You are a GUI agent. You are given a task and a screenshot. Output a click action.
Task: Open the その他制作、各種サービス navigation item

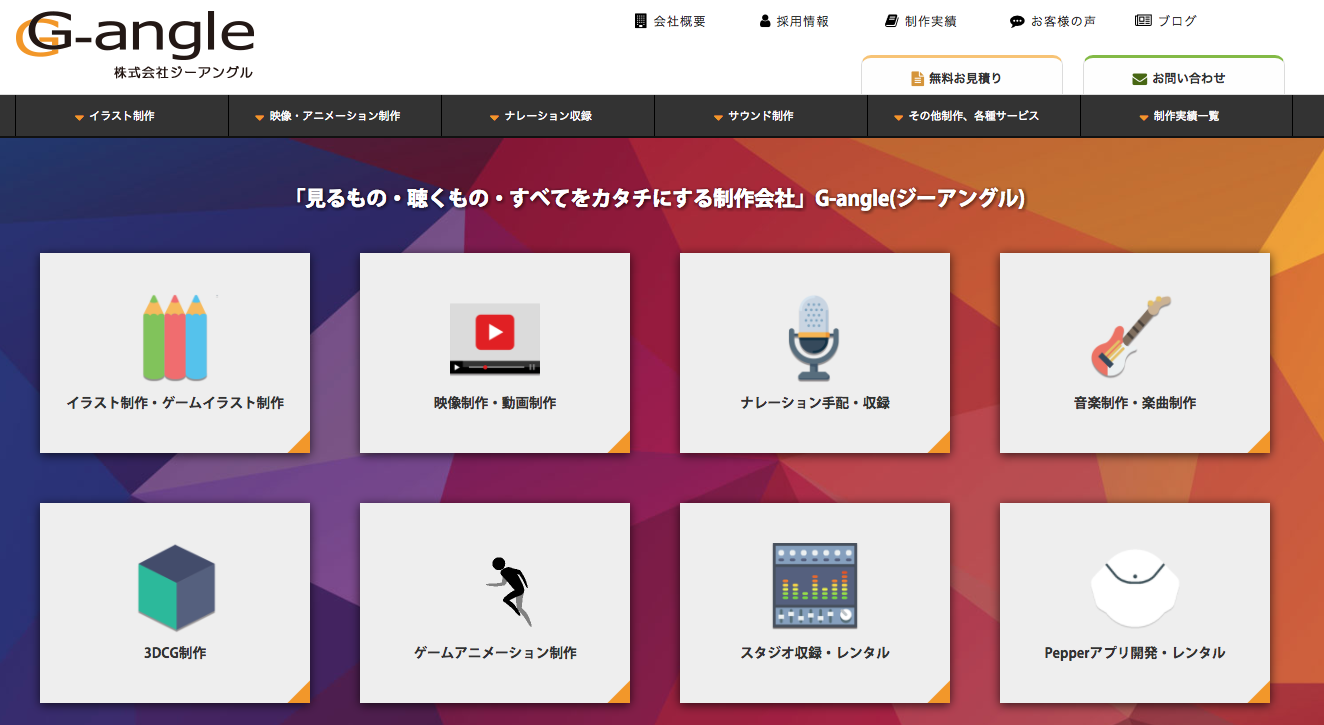[x=974, y=116]
